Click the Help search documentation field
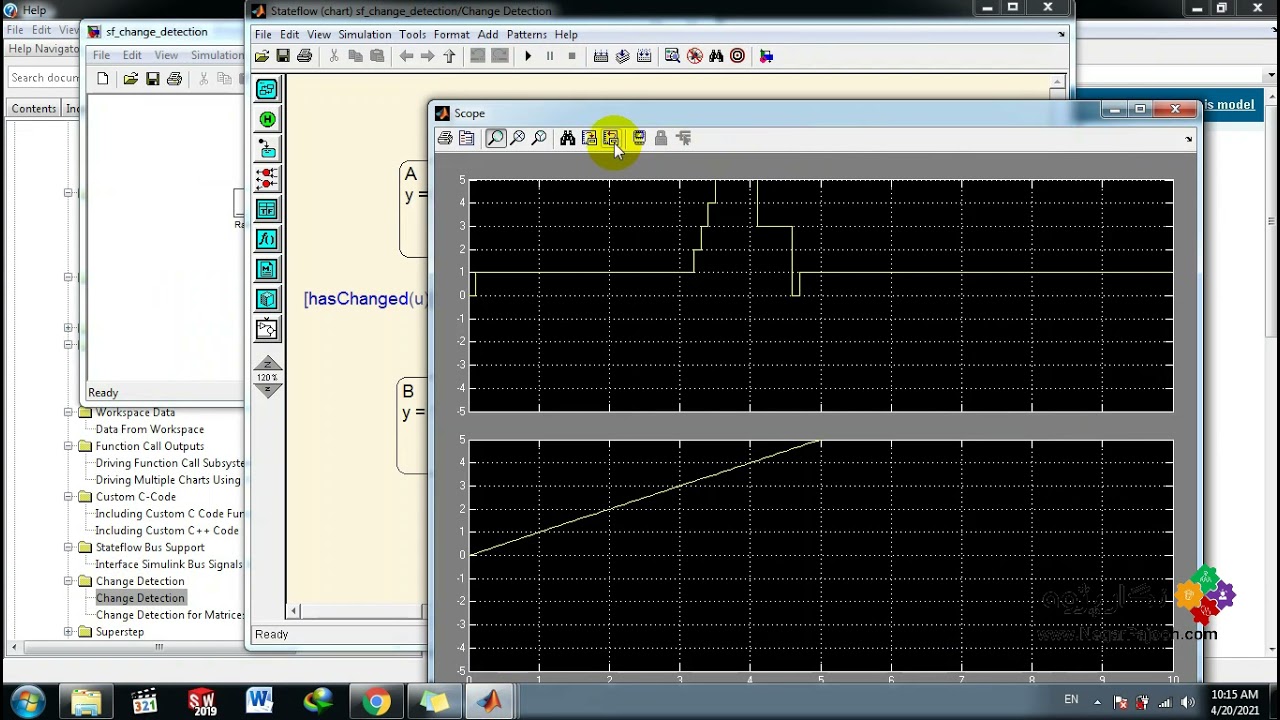The height and width of the screenshot is (720, 1280). click(x=44, y=78)
